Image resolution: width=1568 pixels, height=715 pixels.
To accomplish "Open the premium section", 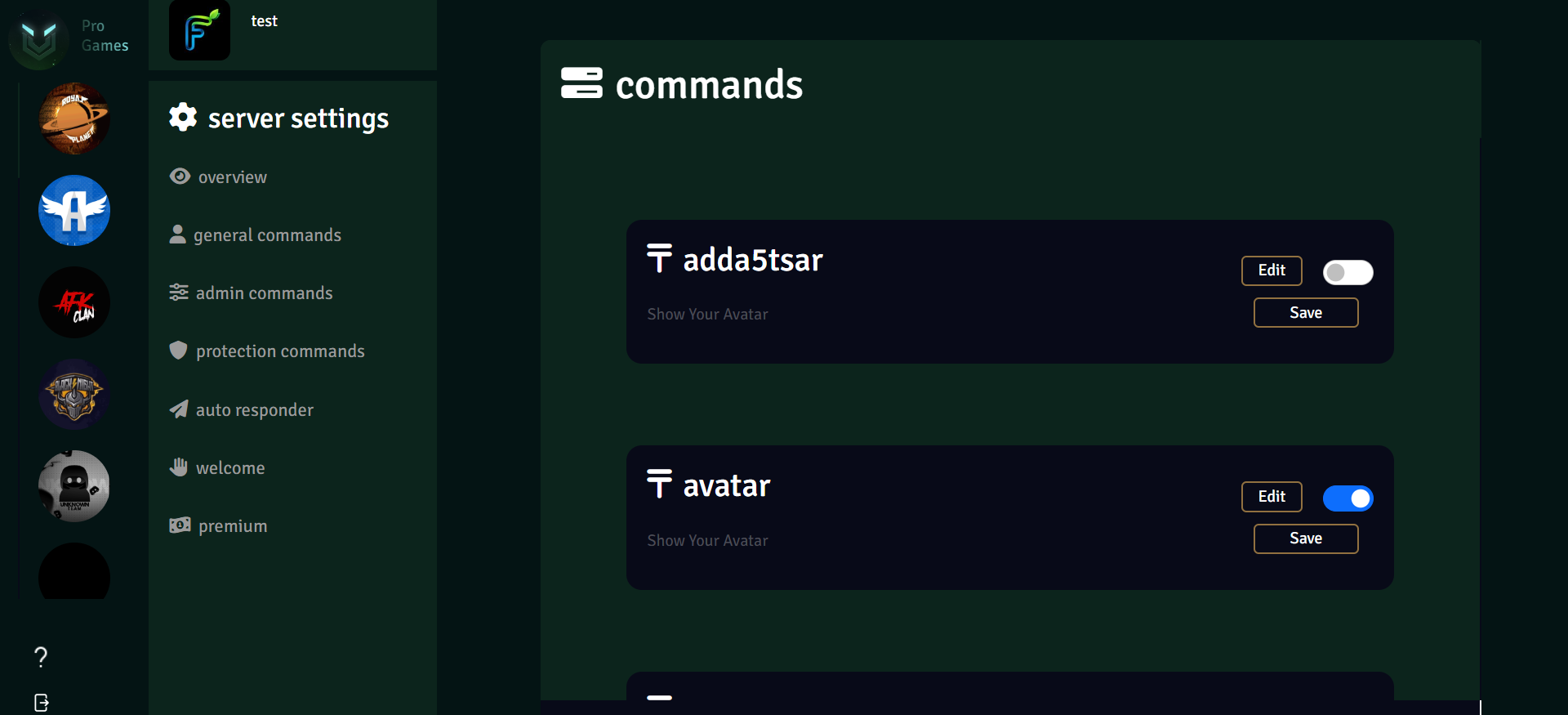I will pyautogui.click(x=218, y=526).
